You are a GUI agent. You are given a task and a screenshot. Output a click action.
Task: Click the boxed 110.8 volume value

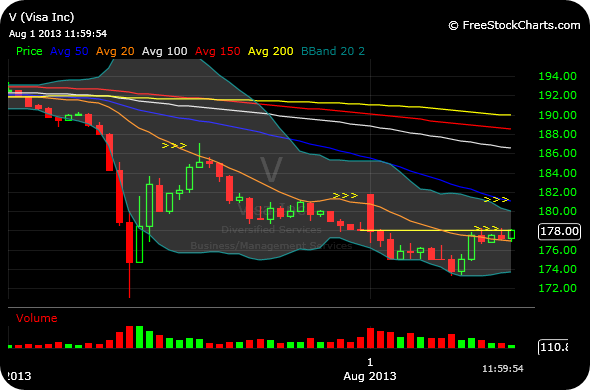pyautogui.click(x=553, y=347)
